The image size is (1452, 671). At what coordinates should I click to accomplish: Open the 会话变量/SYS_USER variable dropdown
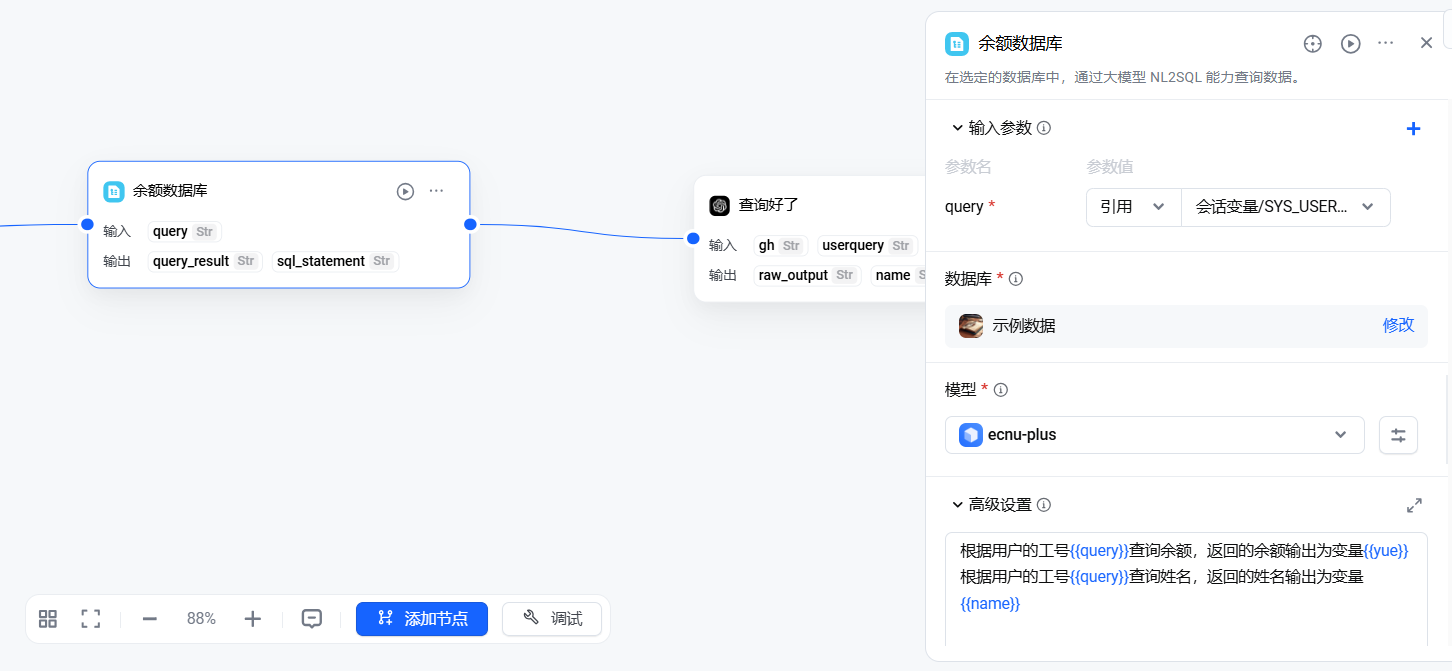coord(1285,207)
